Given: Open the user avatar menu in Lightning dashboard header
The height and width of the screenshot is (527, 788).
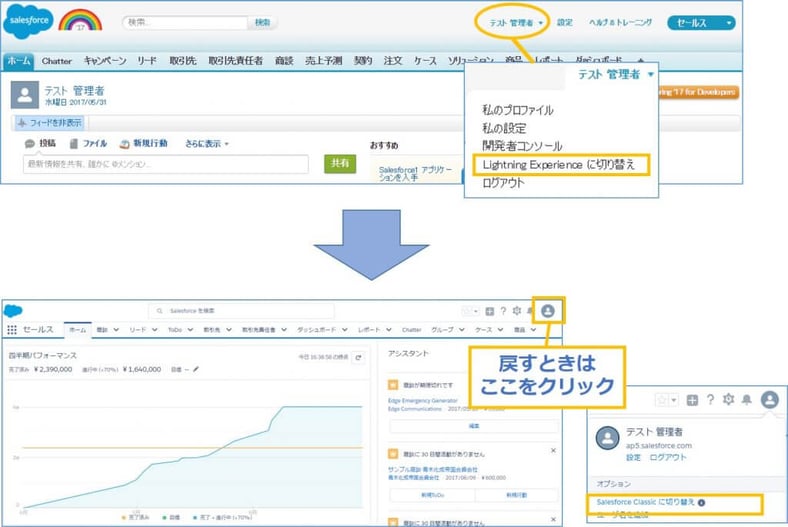Looking at the screenshot, I should coord(548,311).
